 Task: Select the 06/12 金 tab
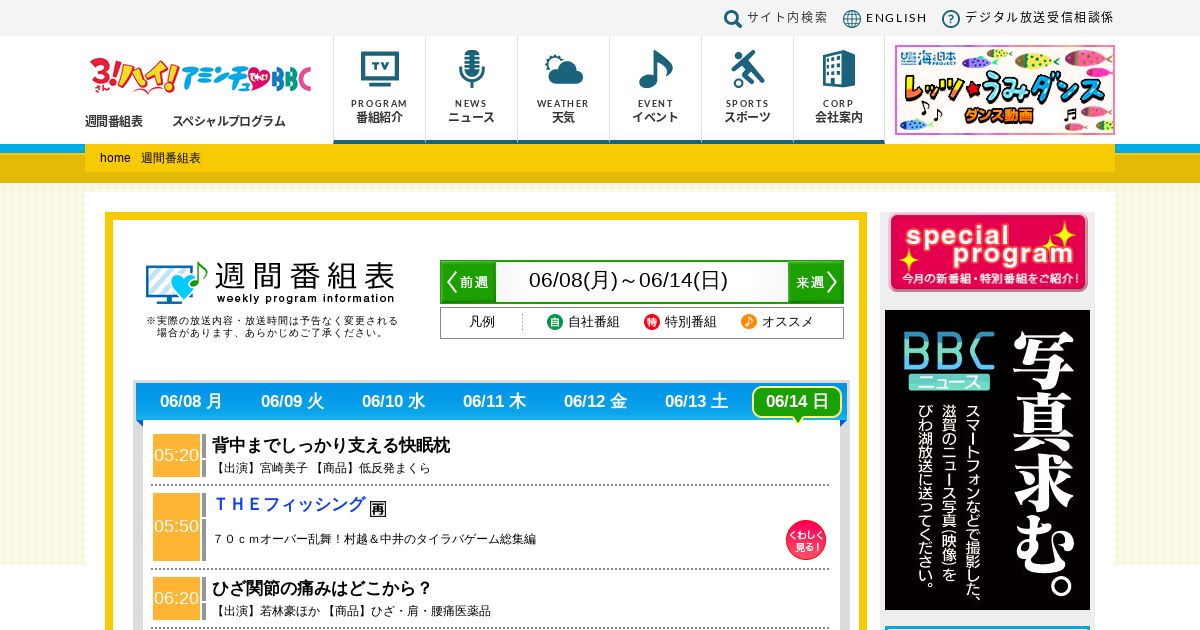(595, 402)
